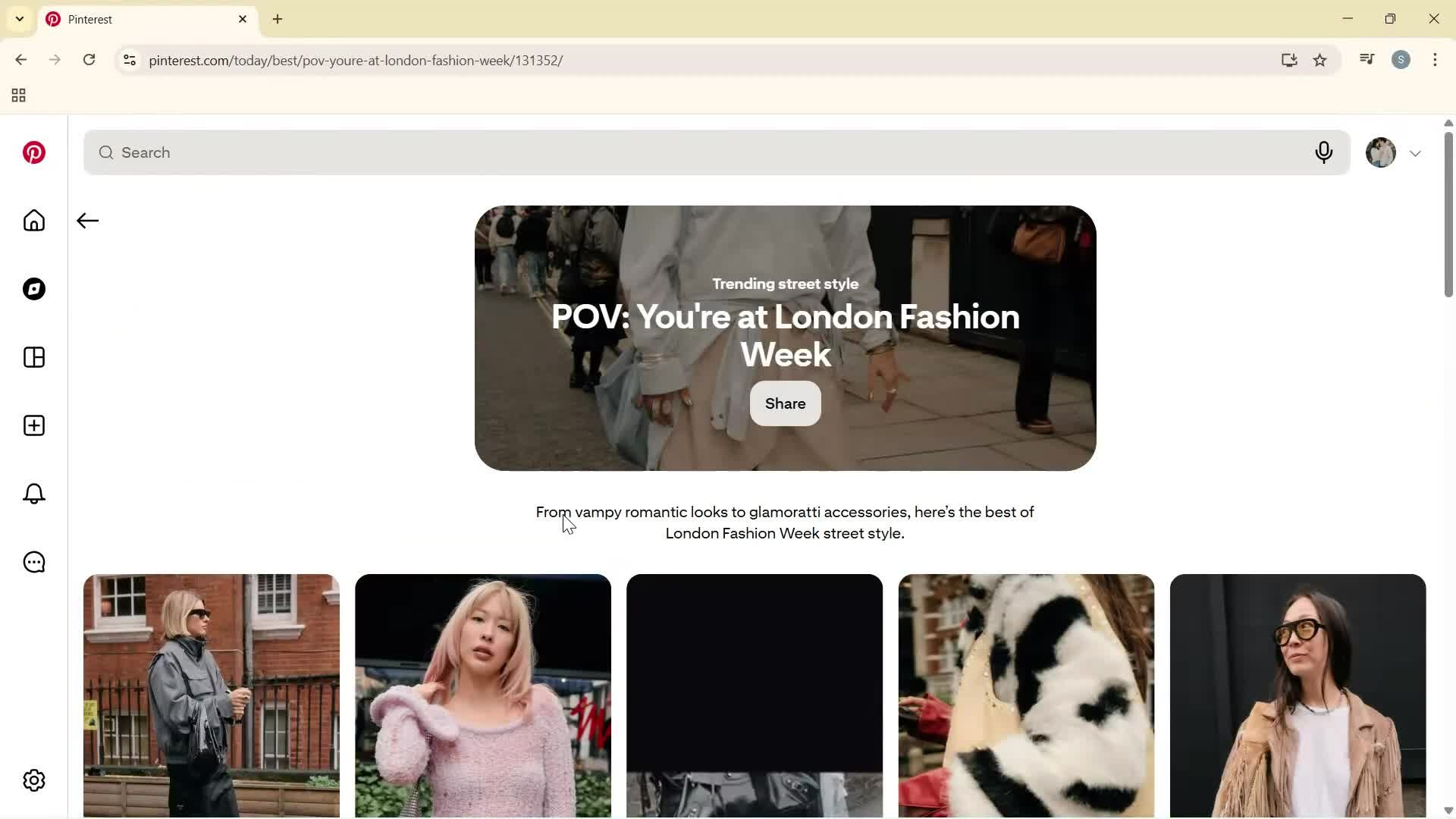Image resolution: width=1456 pixels, height=819 pixels.
Task: Expand the account menu chevron beside the avatar
Action: [x=1415, y=153]
